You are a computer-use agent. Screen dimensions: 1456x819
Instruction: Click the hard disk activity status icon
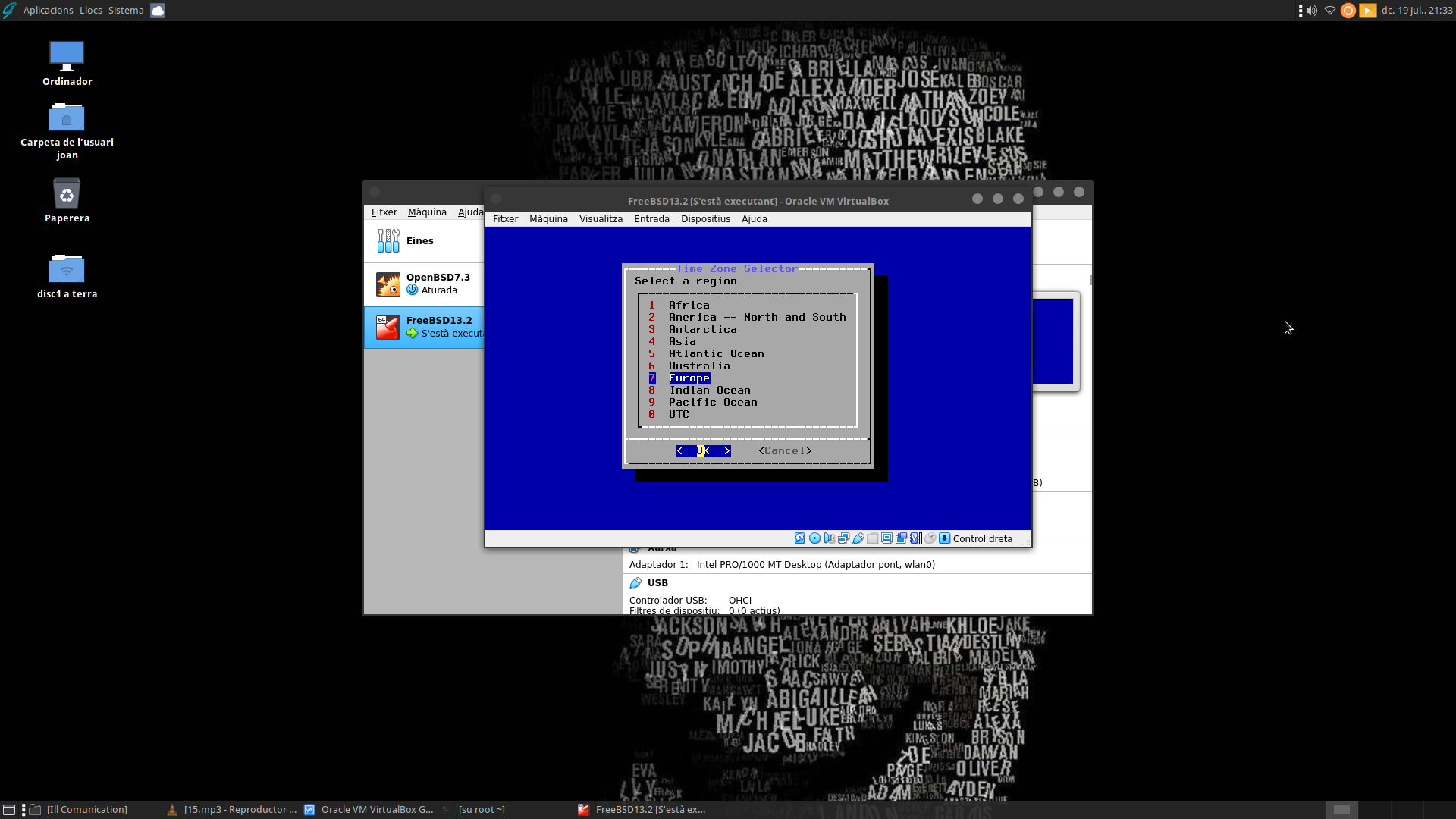tap(799, 538)
